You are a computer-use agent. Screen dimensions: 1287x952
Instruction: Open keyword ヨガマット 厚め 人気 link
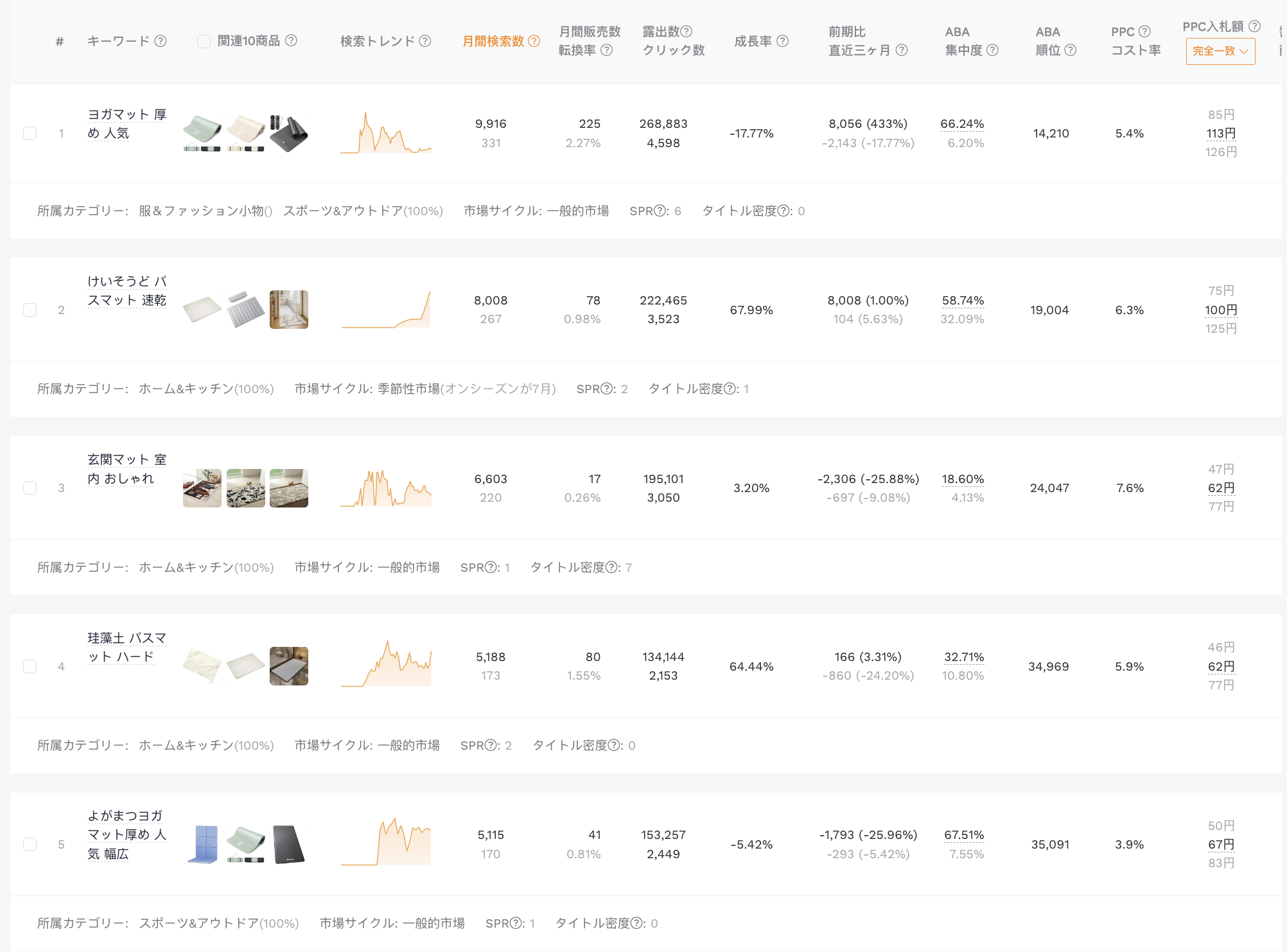(127, 123)
